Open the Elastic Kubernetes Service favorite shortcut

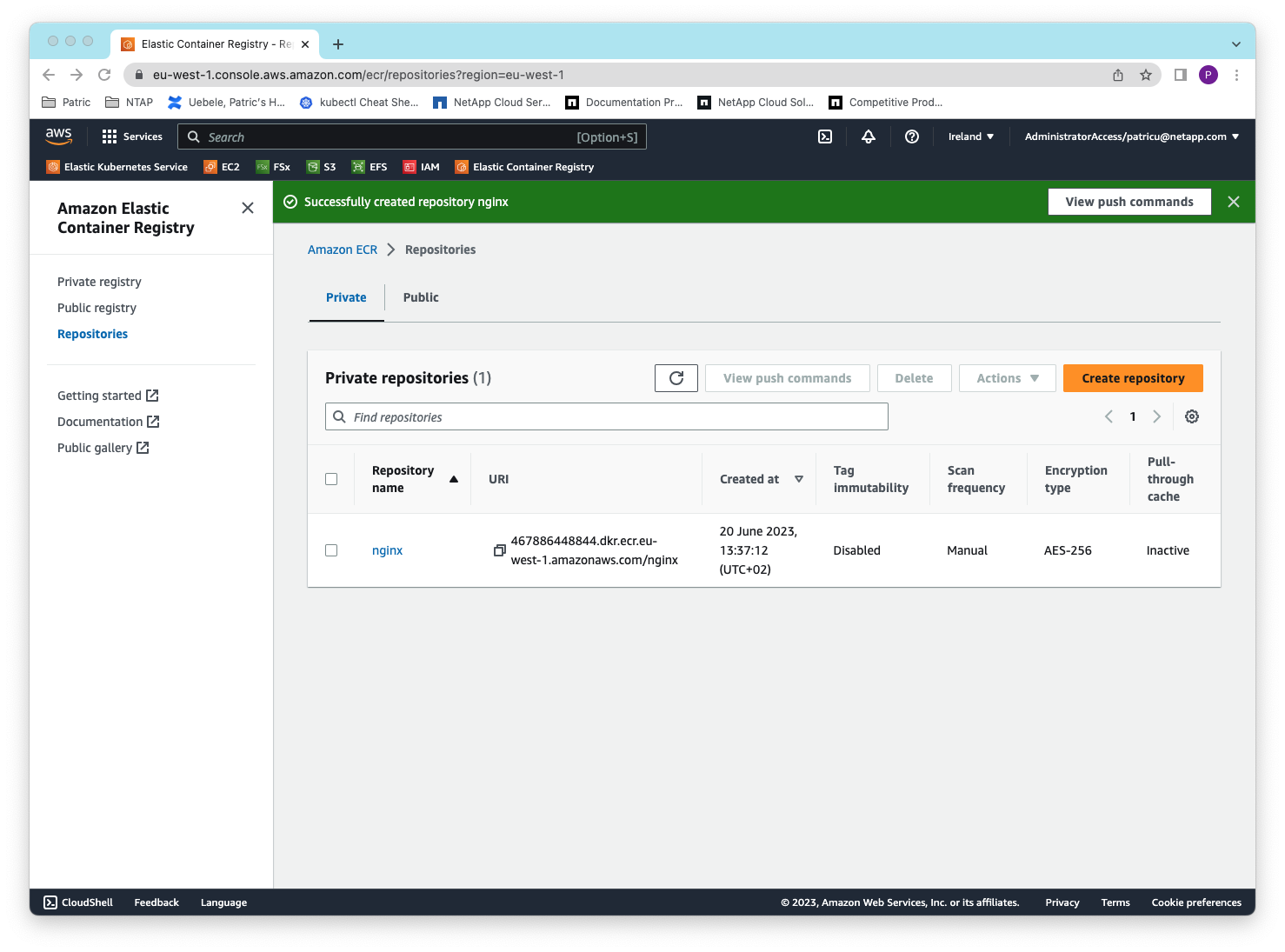pos(117,166)
